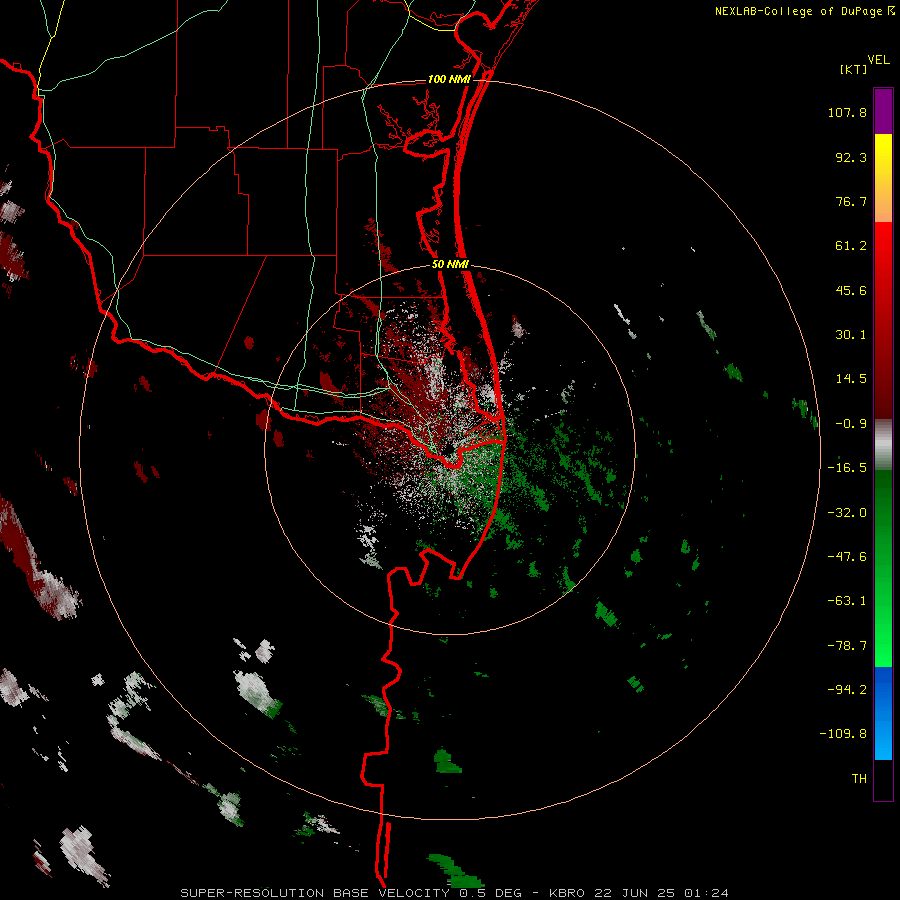The width and height of the screenshot is (900, 900).
Task: Pick the purple segment of velocity color bar
Action: point(883,111)
